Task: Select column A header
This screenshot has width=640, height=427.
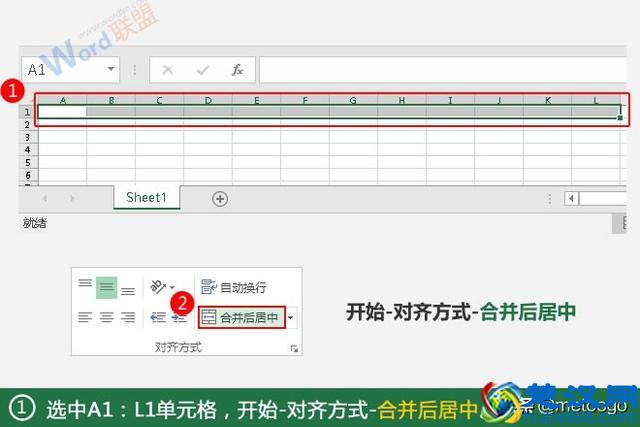Action: [62, 100]
